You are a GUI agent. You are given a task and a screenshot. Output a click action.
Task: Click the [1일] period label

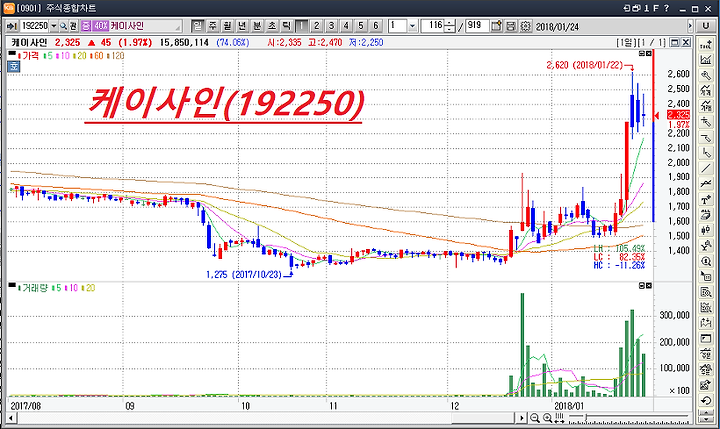pos(626,43)
